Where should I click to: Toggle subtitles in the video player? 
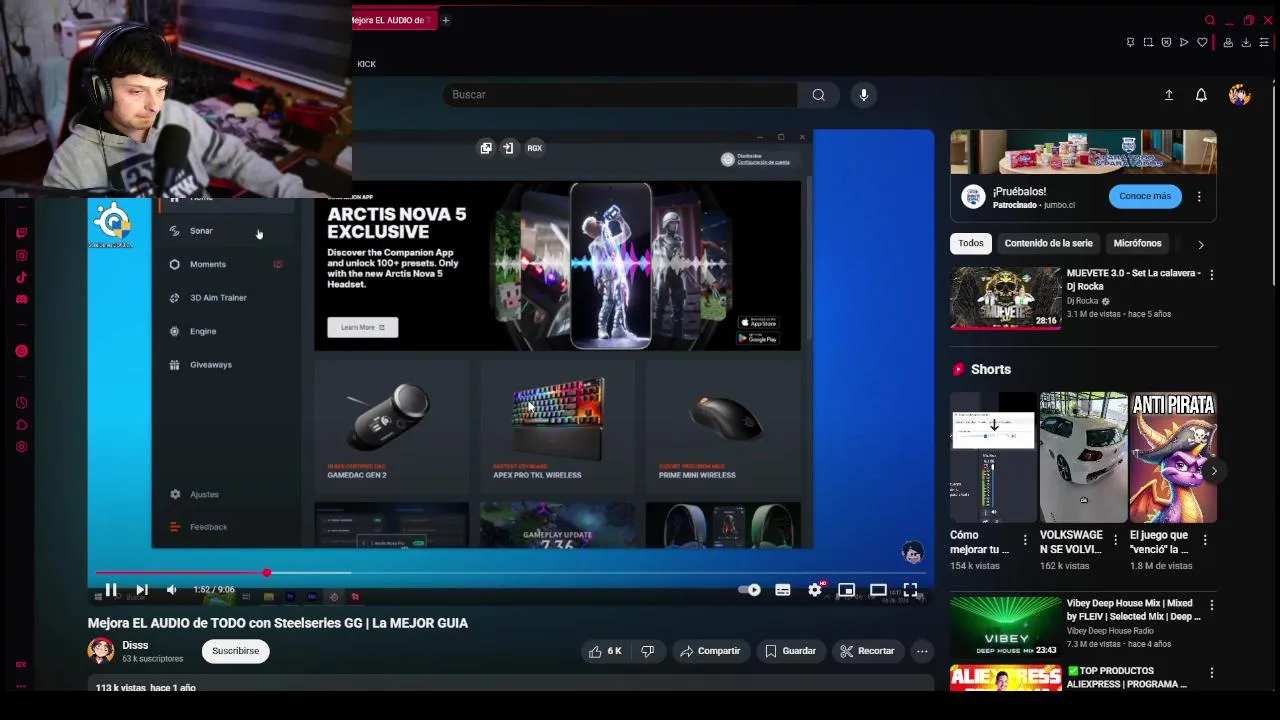coord(783,590)
